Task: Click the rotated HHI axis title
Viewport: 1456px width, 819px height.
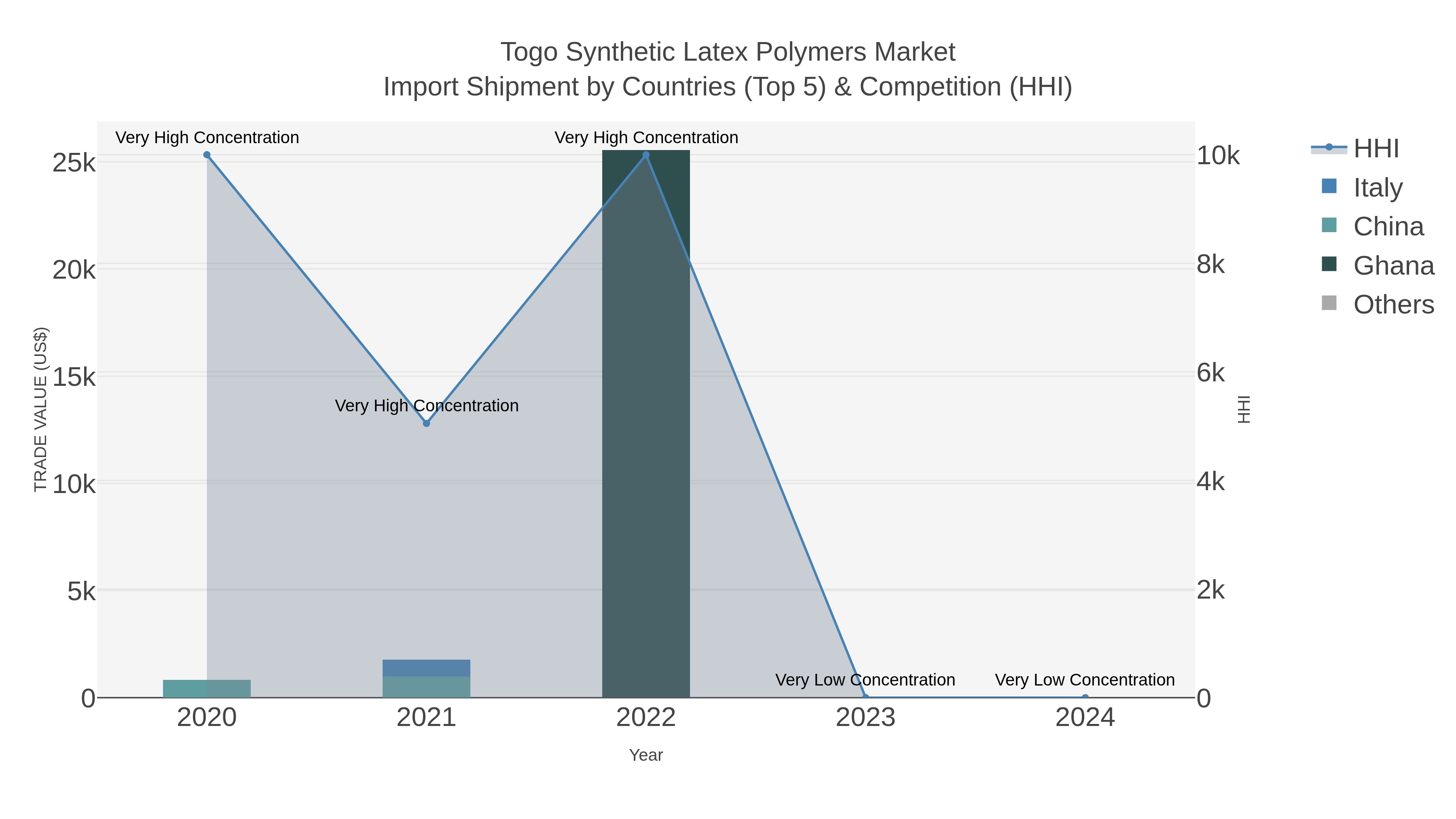Action: click(x=1244, y=409)
